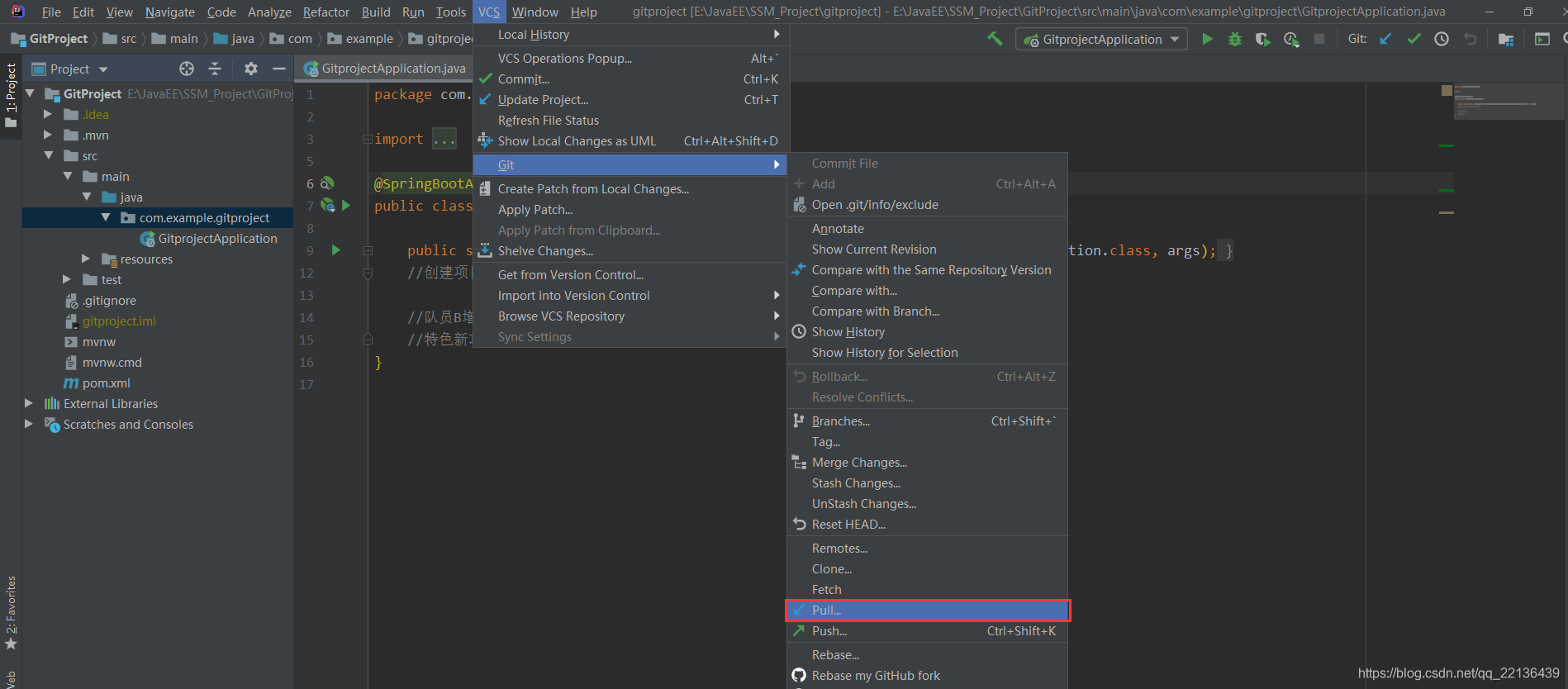Viewport: 1568px width, 689px height.
Task: Select Pull... in Git submenu
Action: point(928,610)
